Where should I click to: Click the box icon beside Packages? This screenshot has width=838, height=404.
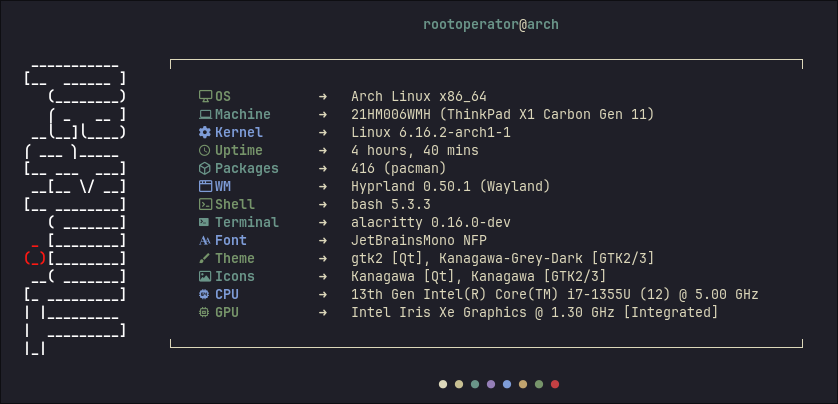pos(205,168)
